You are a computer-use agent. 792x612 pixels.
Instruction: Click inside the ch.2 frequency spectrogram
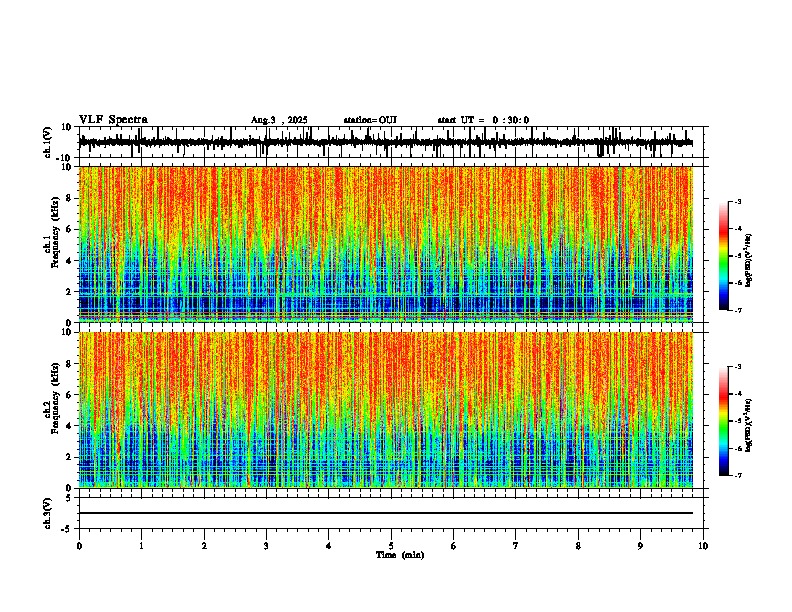point(386,410)
